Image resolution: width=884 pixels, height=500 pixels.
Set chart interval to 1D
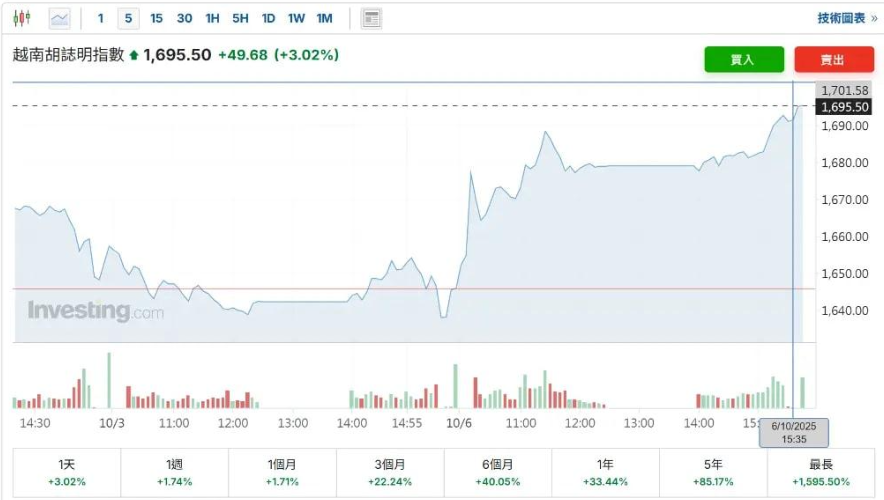tap(268, 18)
